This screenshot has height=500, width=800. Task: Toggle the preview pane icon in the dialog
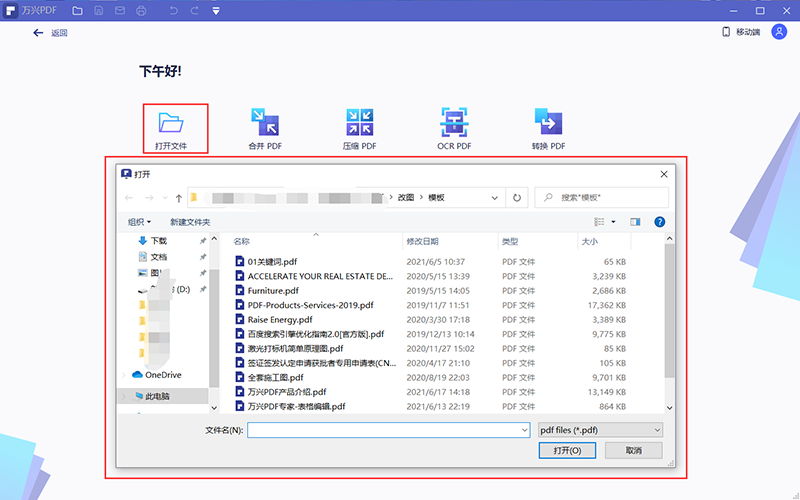635,221
